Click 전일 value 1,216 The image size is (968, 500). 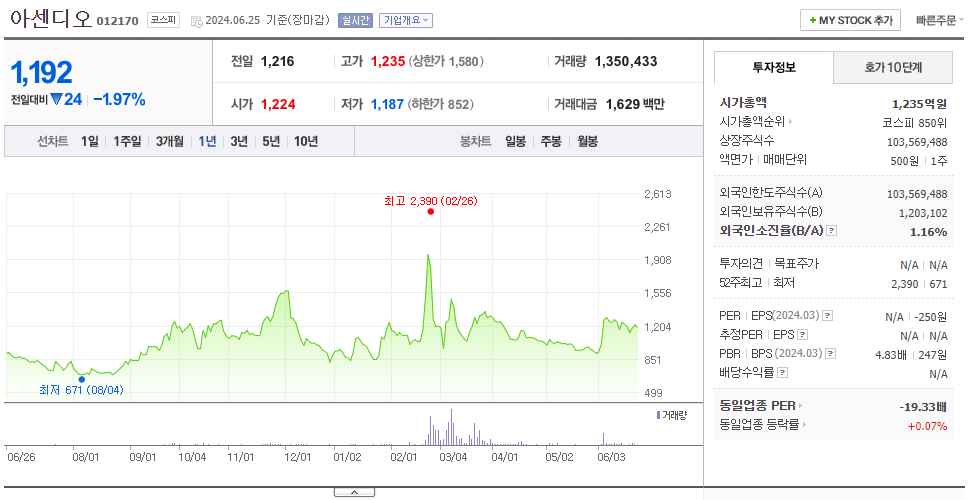pos(278,61)
